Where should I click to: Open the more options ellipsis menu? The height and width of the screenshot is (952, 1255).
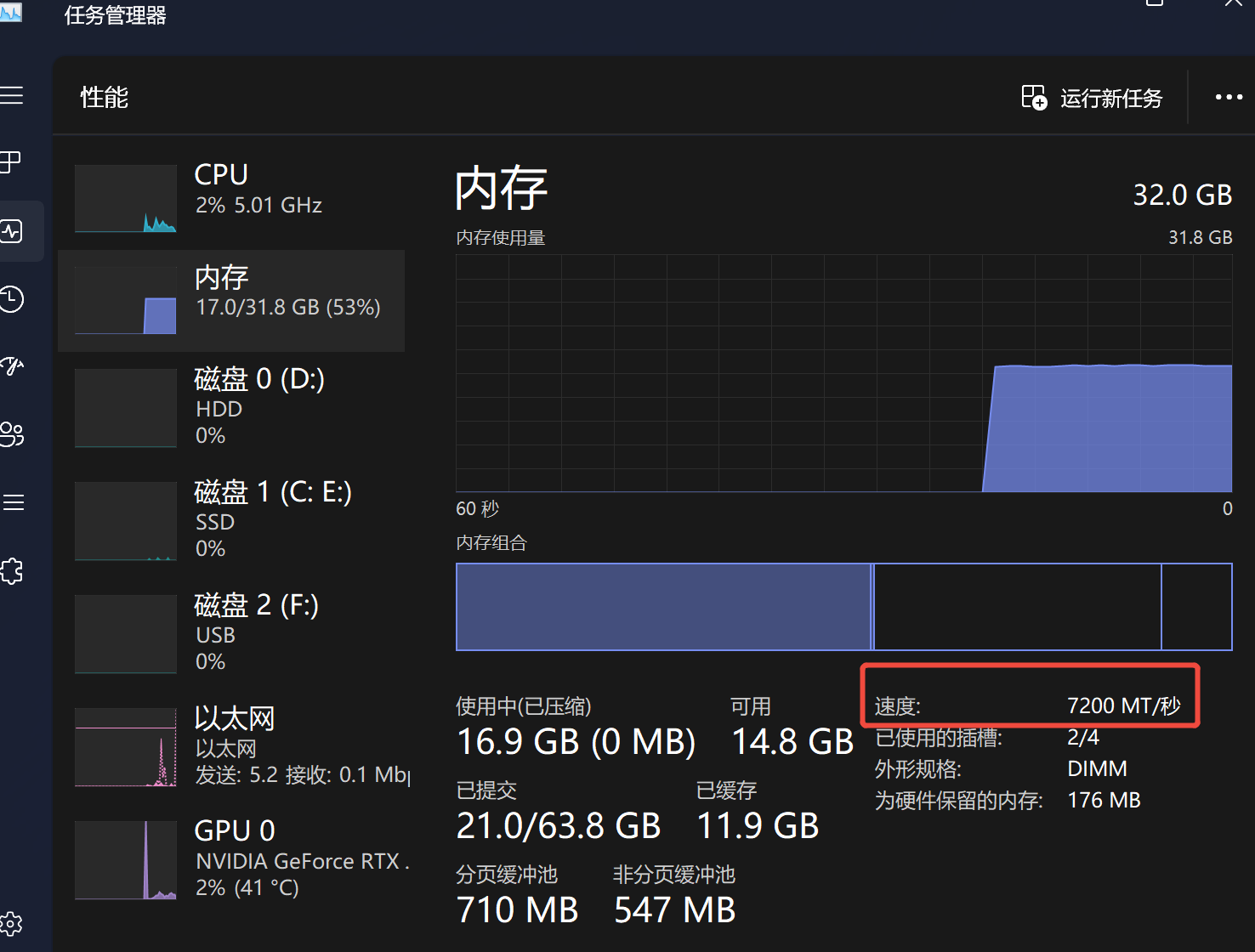point(1229,97)
